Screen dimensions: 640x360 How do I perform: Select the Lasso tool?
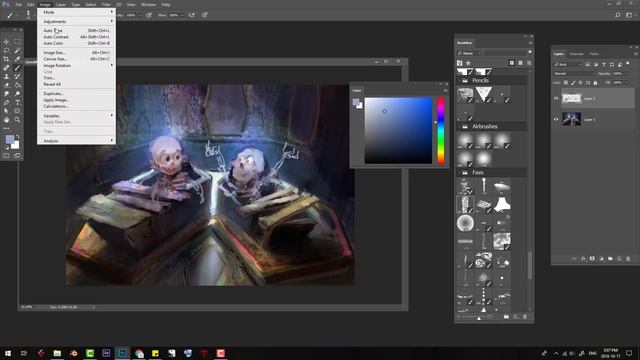(6, 50)
